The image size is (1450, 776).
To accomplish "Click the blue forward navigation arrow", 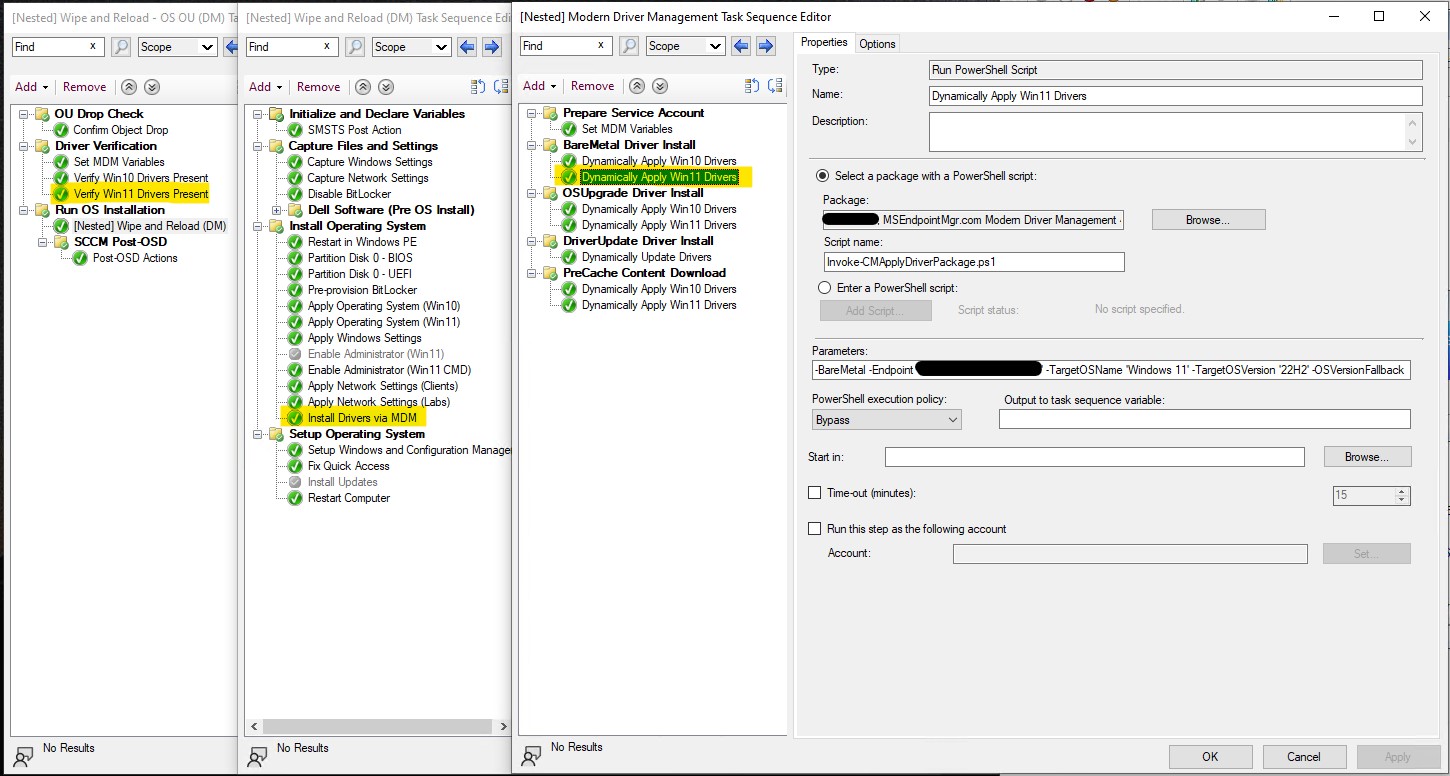I will pyautogui.click(x=765, y=45).
